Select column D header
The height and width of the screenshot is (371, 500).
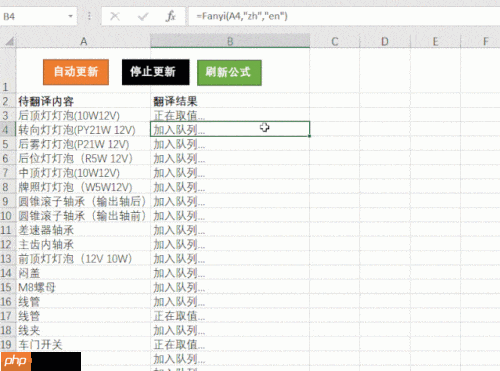(x=385, y=42)
